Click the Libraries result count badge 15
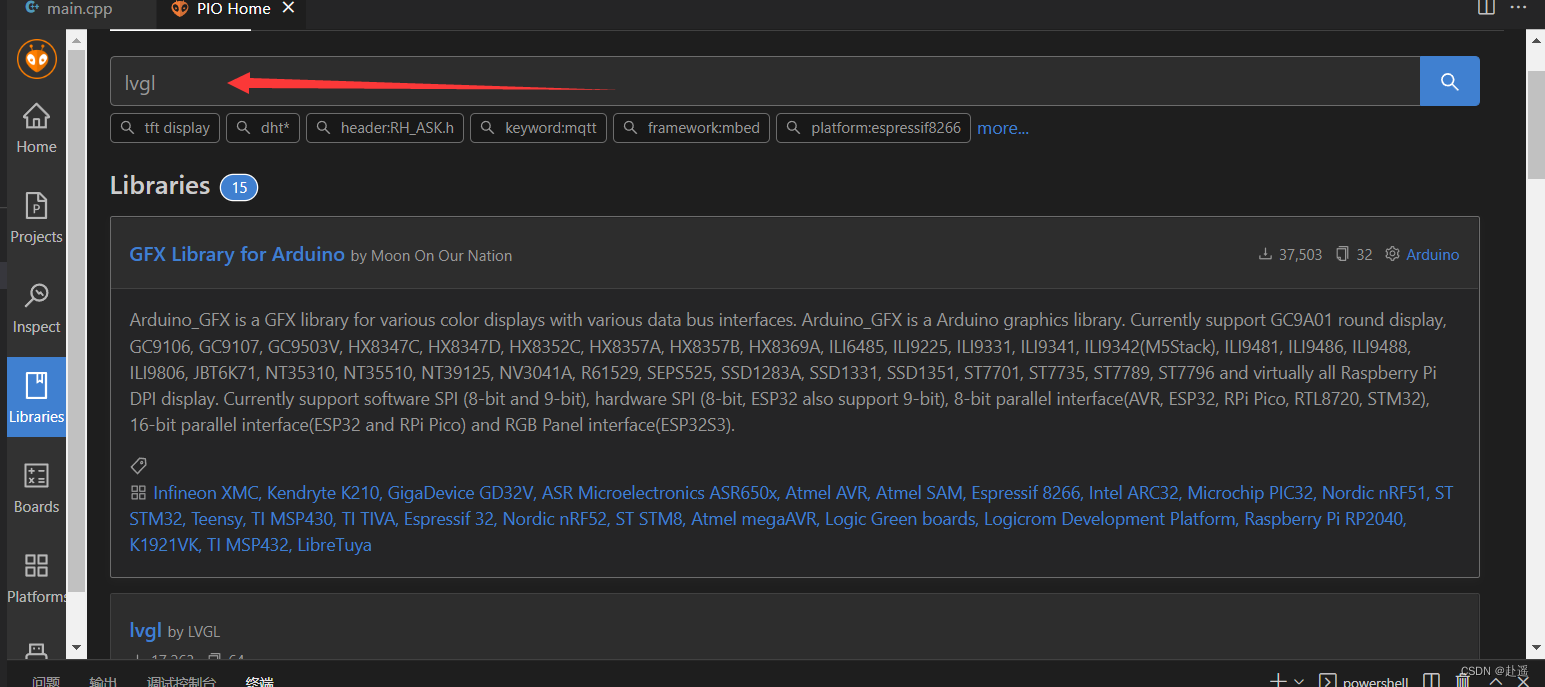 click(x=239, y=187)
